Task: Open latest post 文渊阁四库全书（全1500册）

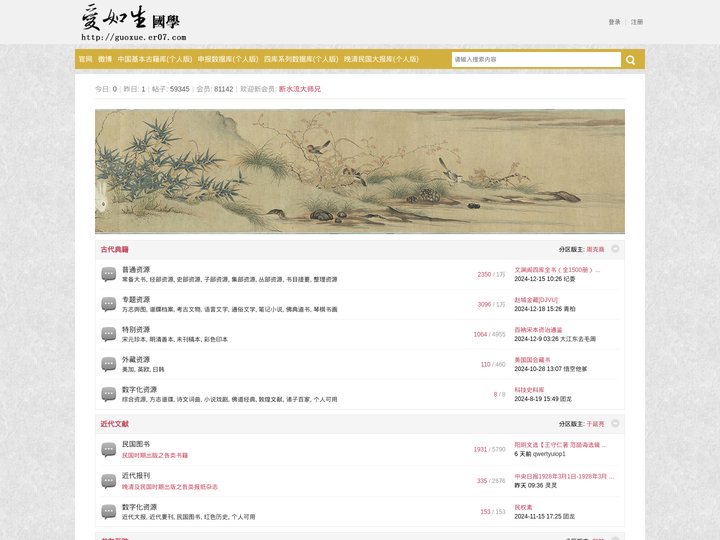Action: pos(557,270)
